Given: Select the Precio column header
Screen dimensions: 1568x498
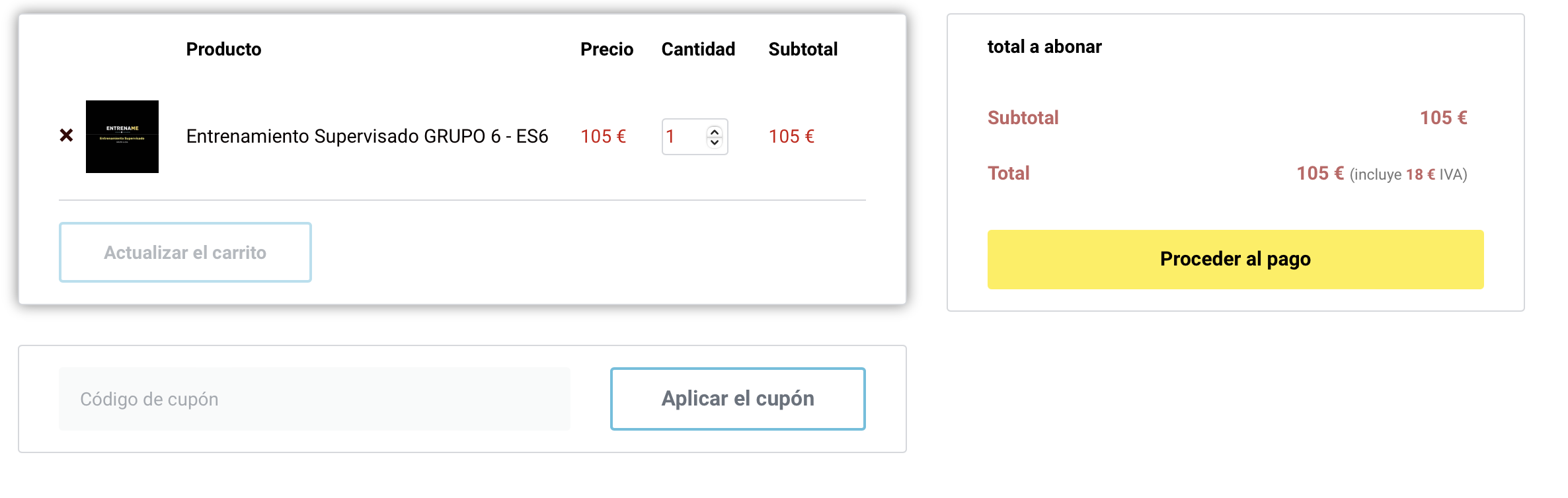Looking at the screenshot, I should pos(607,49).
